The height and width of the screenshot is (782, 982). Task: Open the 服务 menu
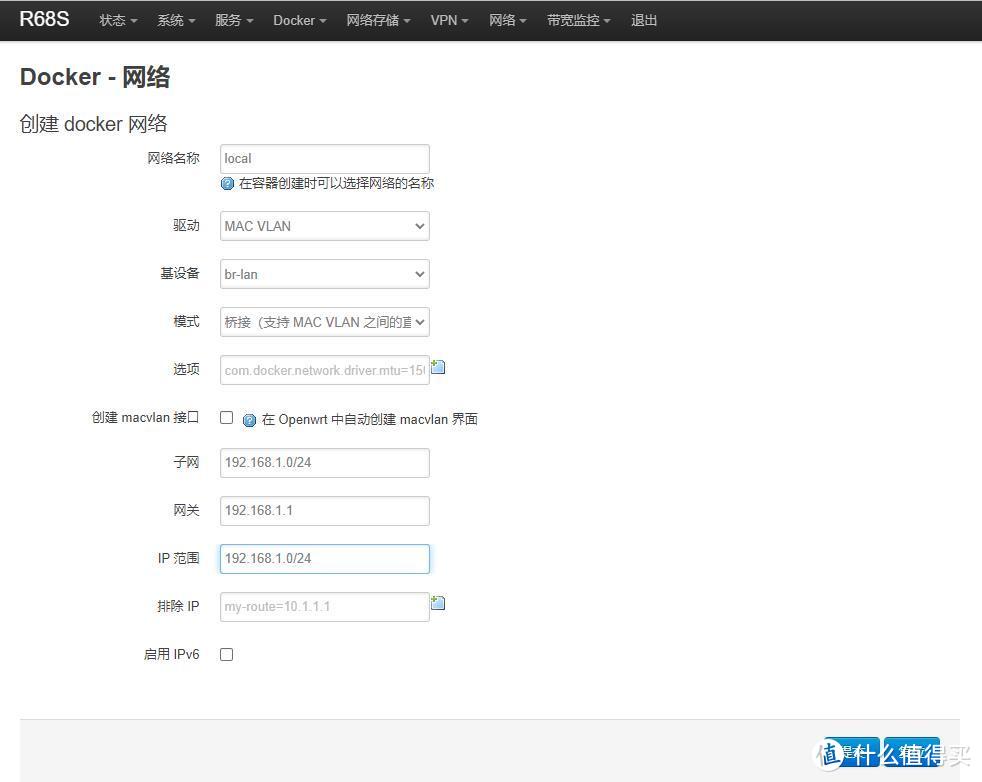pyautogui.click(x=234, y=21)
